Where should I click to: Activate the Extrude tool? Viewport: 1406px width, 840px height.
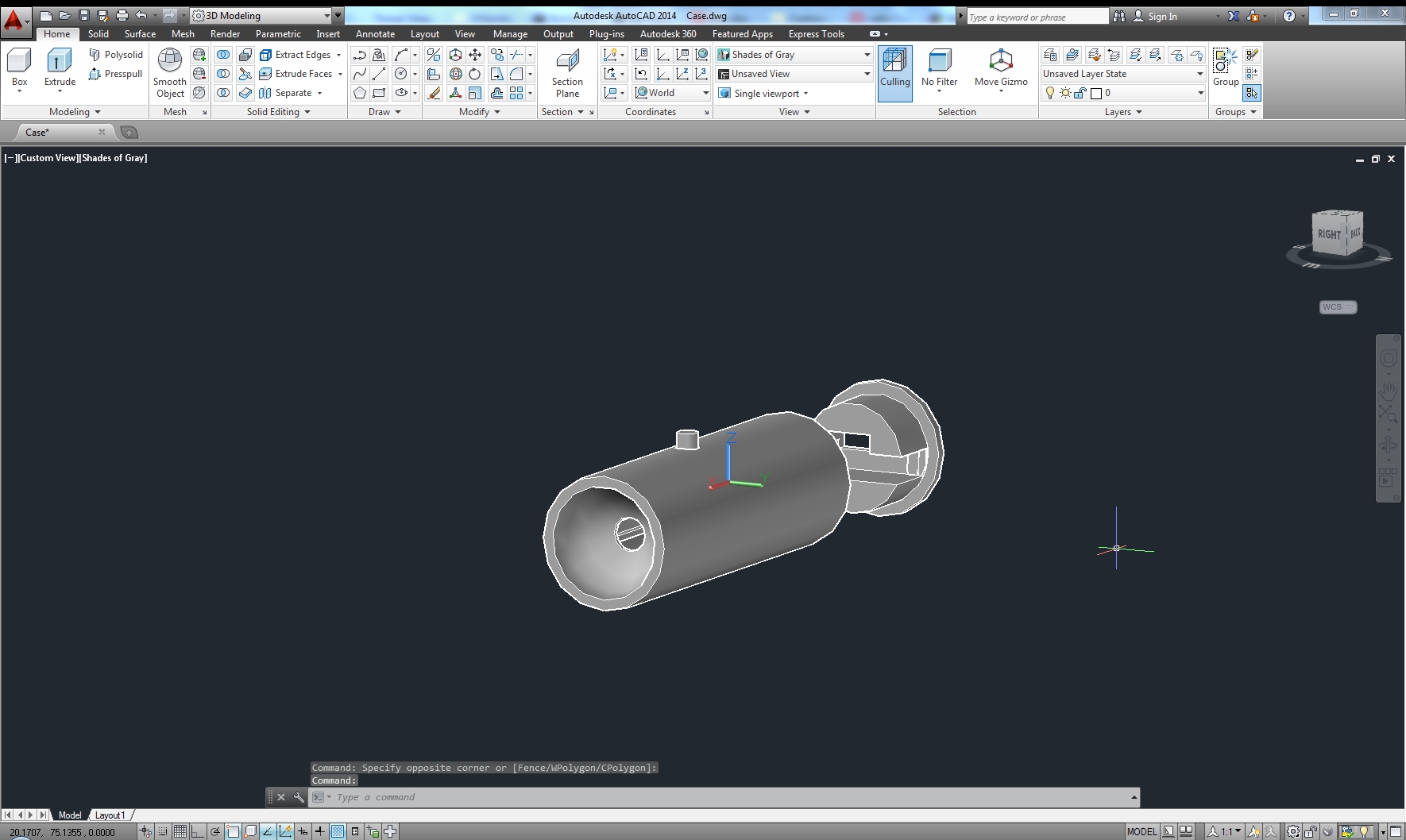(x=60, y=69)
